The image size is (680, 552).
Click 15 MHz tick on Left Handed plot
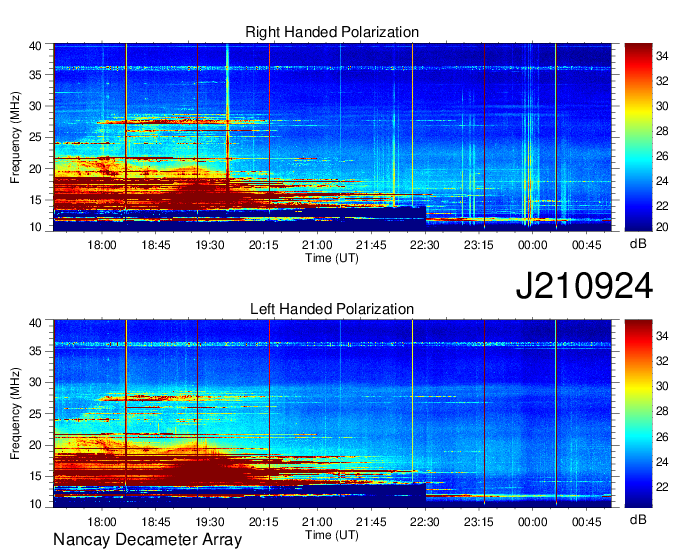pyautogui.click(x=35, y=476)
